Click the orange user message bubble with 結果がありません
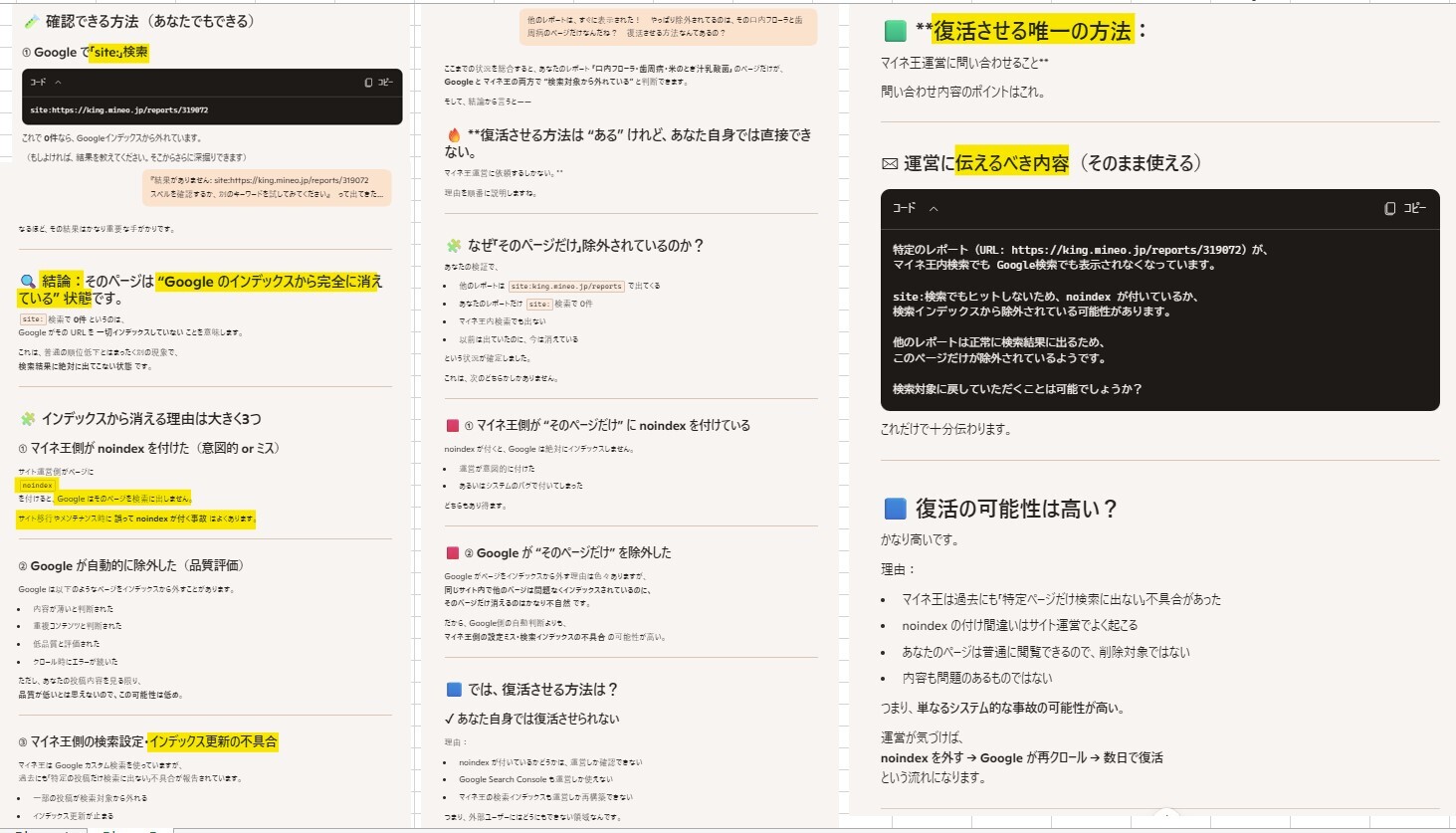1456x833 pixels. coord(266,187)
